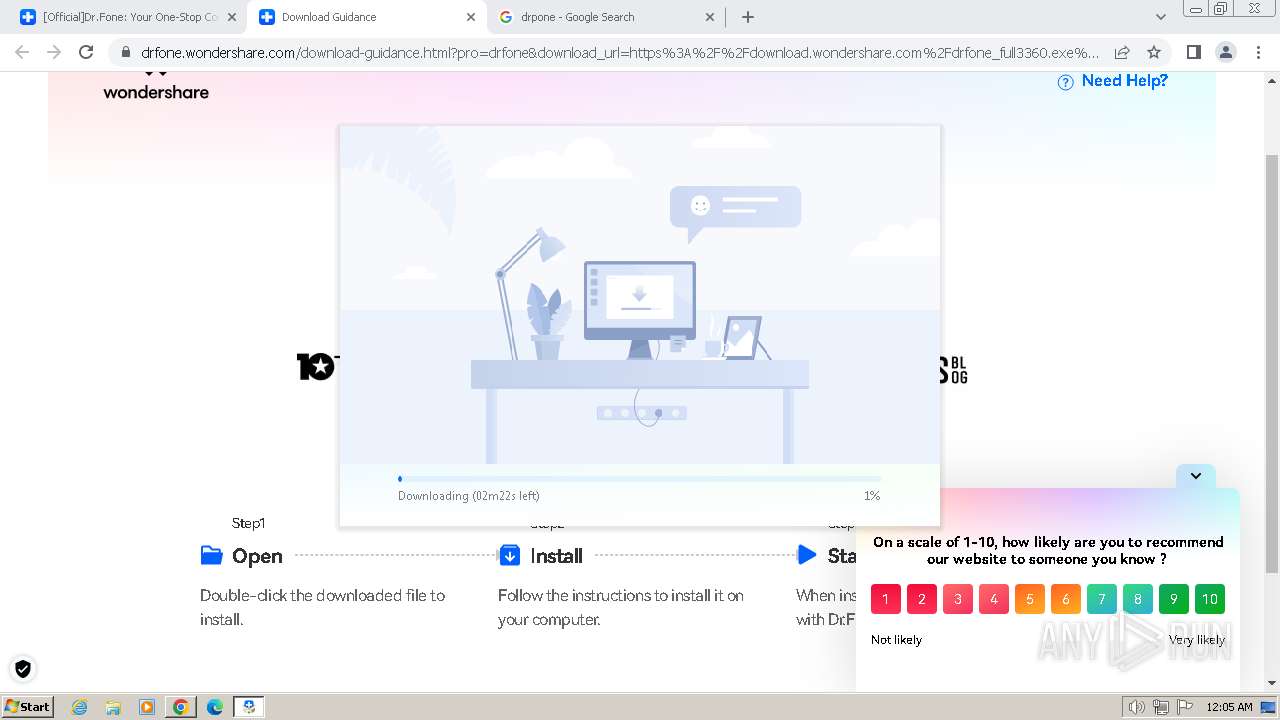Open Microsoft Edge from taskbar

214,707
